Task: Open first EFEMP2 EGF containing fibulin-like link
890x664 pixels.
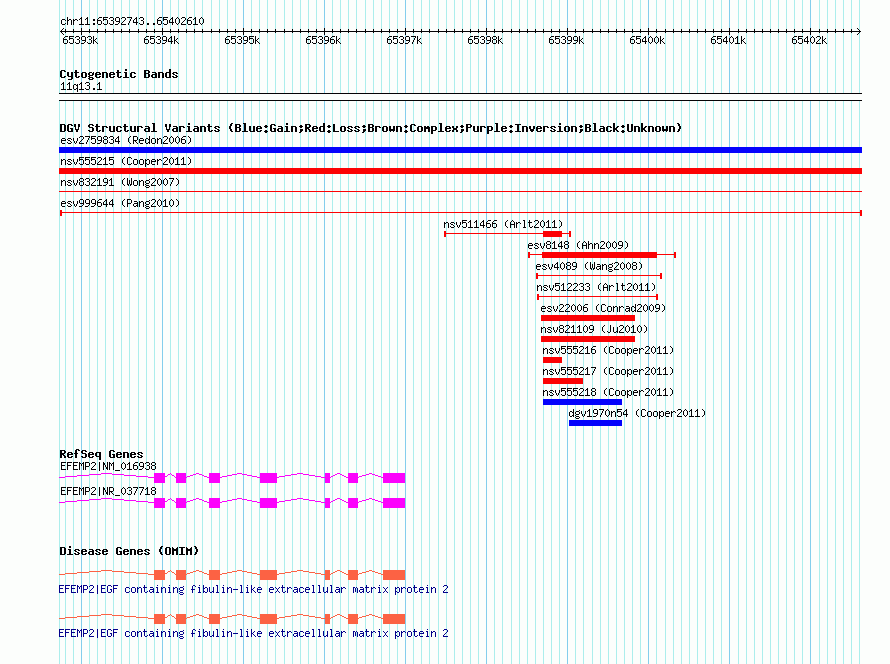Action: [x=253, y=589]
